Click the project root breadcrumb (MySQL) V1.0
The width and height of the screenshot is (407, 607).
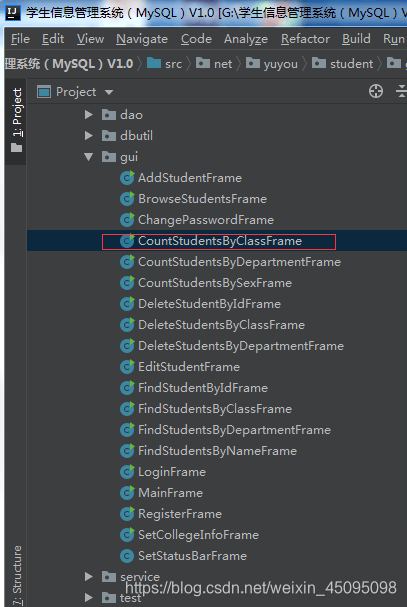coord(69,63)
